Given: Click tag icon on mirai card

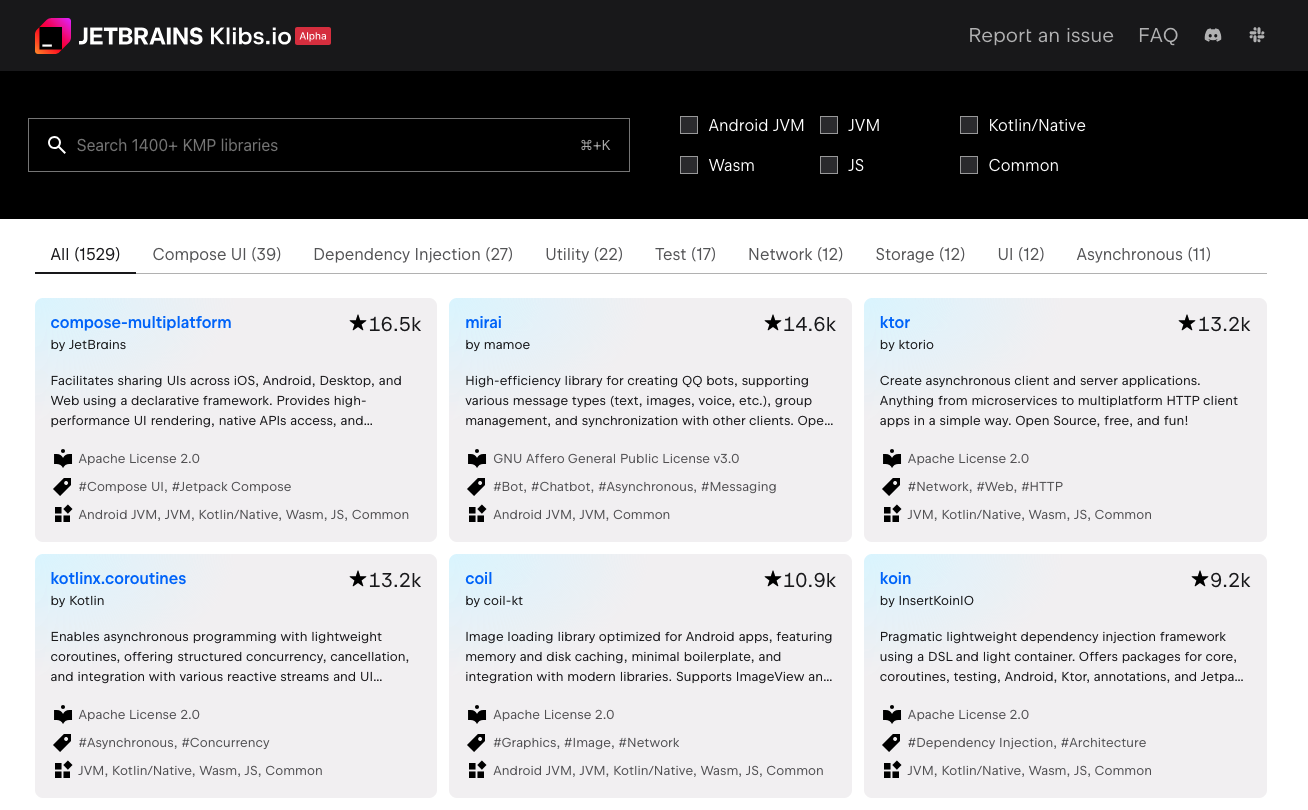Looking at the screenshot, I should [x=477, y=486].
